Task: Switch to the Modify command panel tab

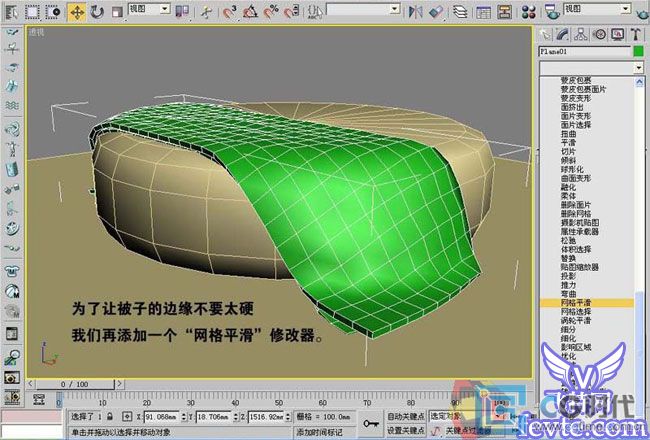Action: [563, 34]
